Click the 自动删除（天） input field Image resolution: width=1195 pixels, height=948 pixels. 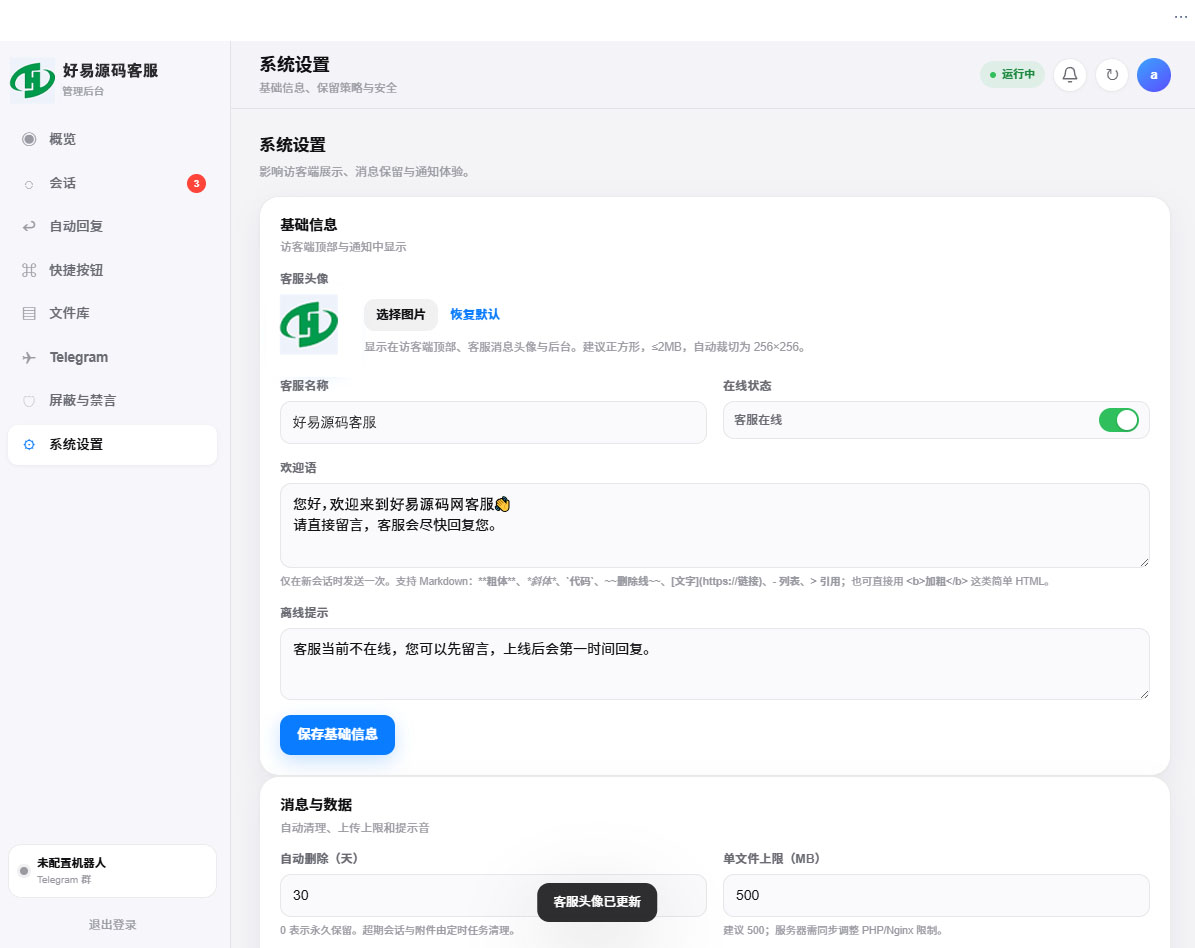493,895
